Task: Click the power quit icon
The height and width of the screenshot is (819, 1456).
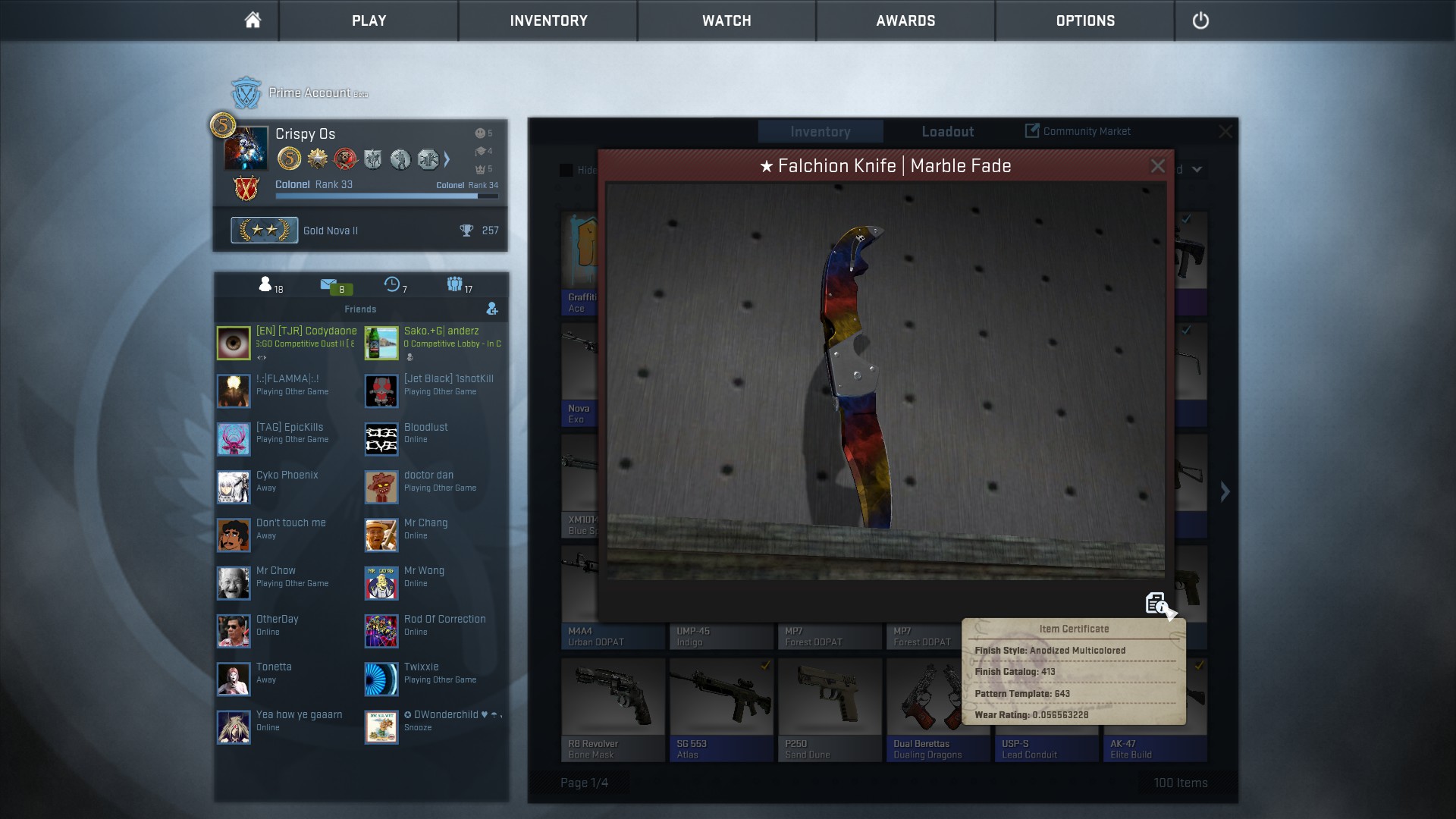Action: pos(1200,20)
